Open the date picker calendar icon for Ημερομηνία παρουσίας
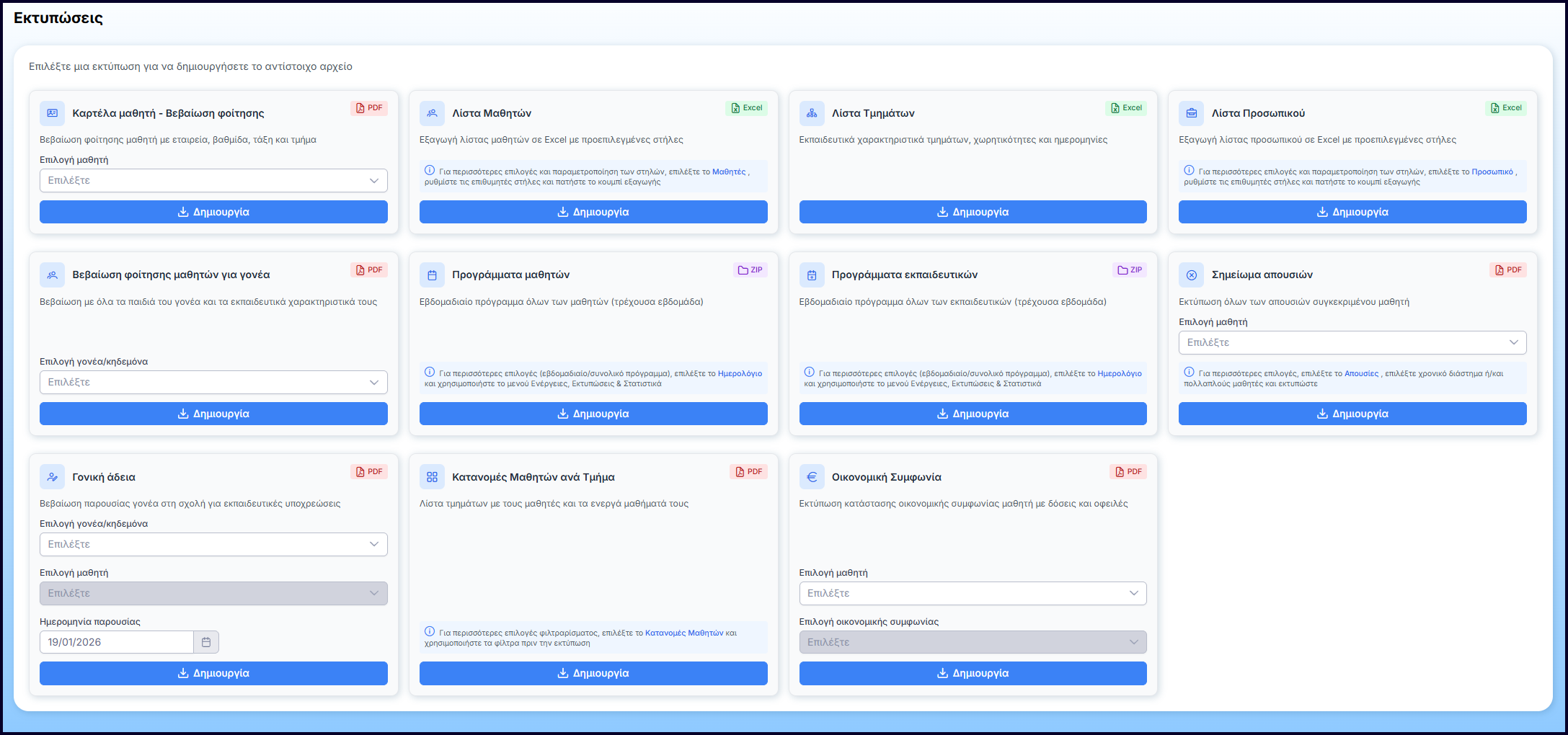 [x=206, y=642]
